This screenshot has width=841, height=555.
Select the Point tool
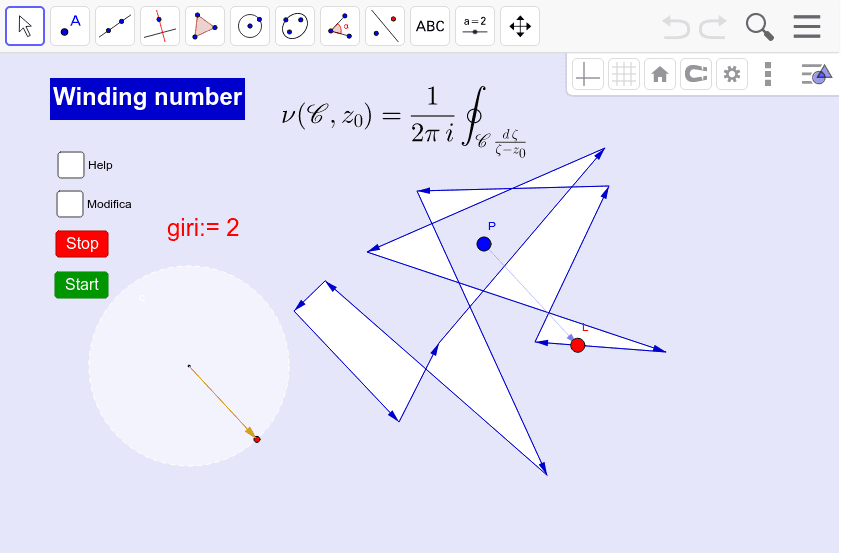(x=70, y=26)
